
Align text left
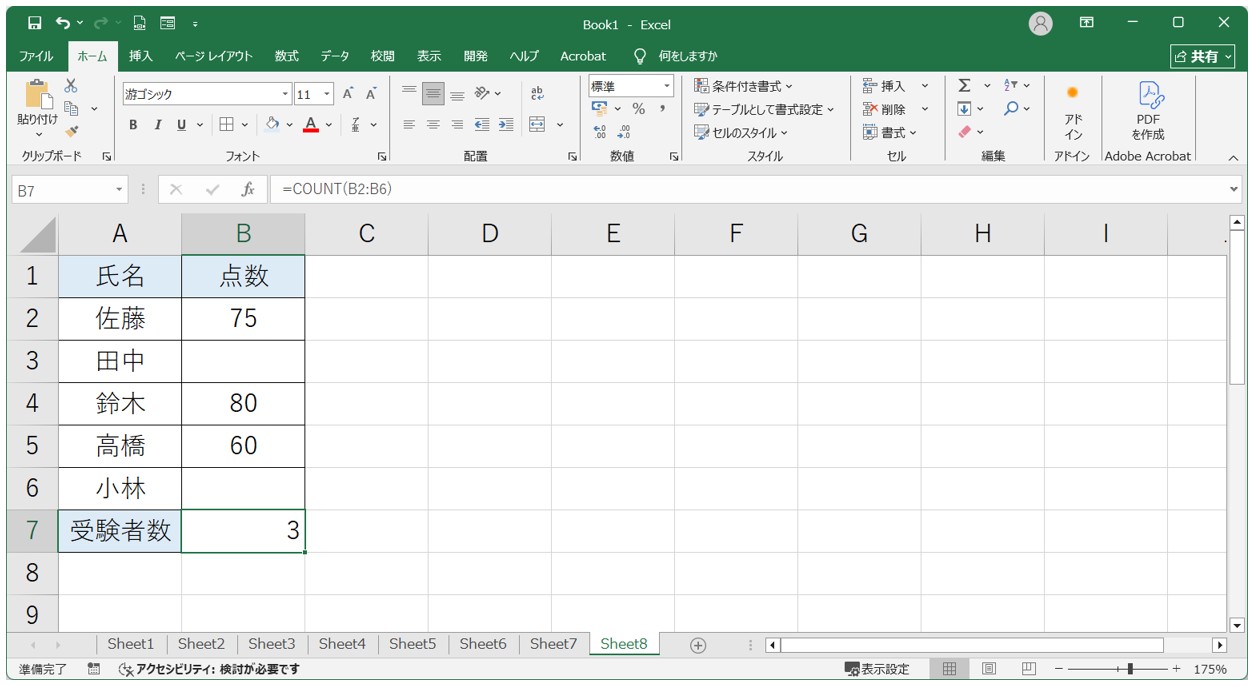tap(409, 125)
